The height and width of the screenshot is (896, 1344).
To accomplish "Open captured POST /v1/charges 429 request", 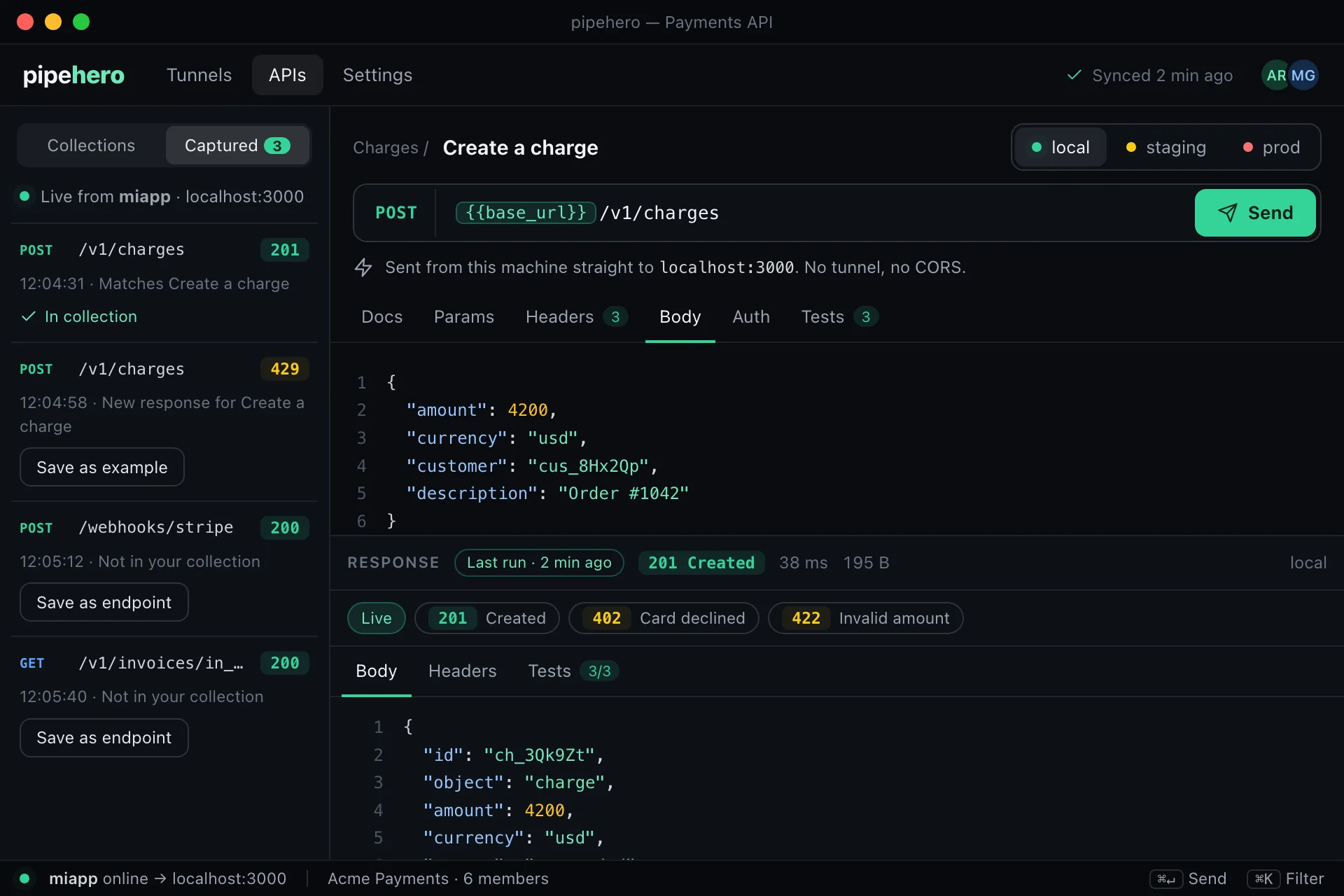I will [x=164, y=421].
